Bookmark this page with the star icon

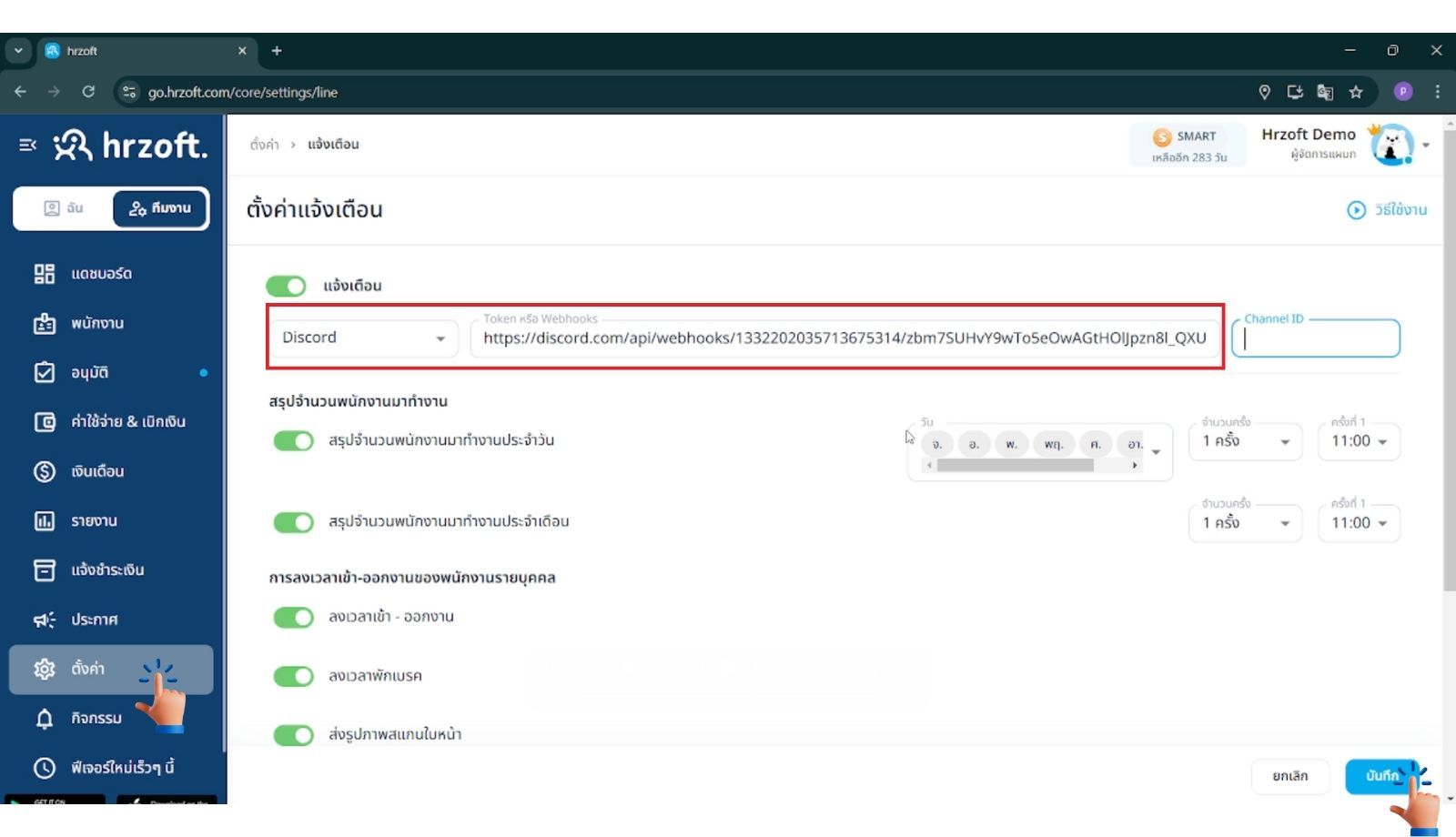[x=1356, y=92]
